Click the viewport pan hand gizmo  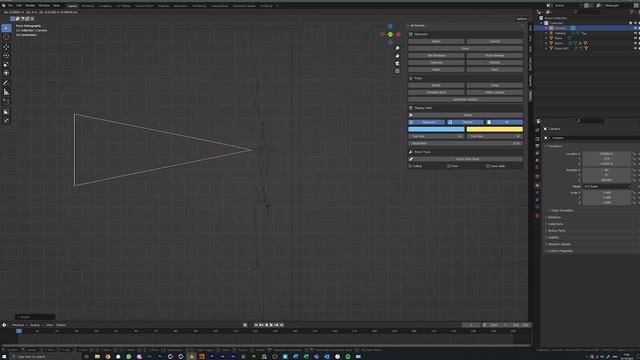point(397,56)
